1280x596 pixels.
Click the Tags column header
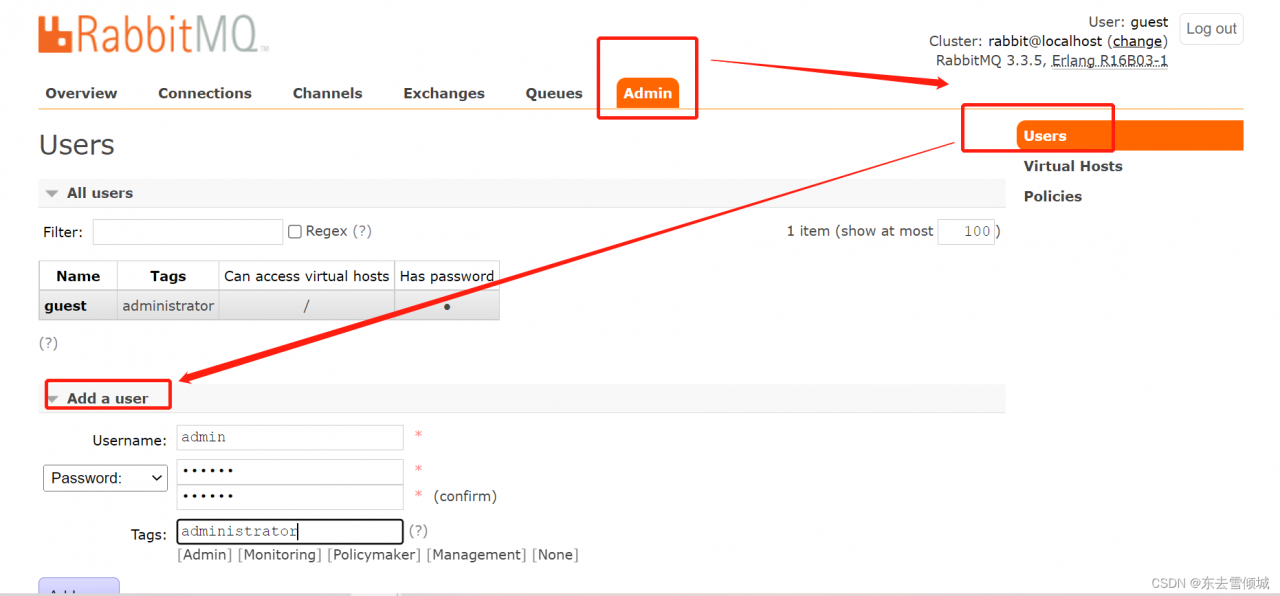coord(168,276)
